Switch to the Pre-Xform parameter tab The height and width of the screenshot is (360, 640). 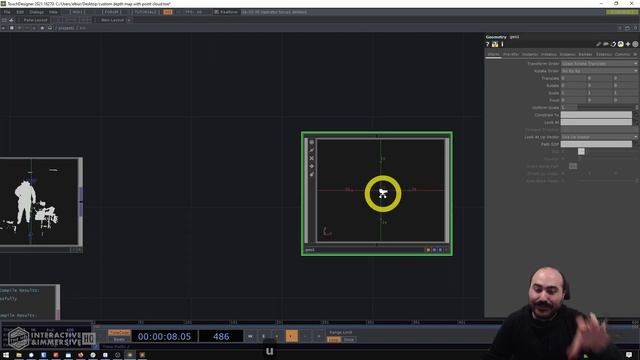pyautogui.click(x=511, y=54)
